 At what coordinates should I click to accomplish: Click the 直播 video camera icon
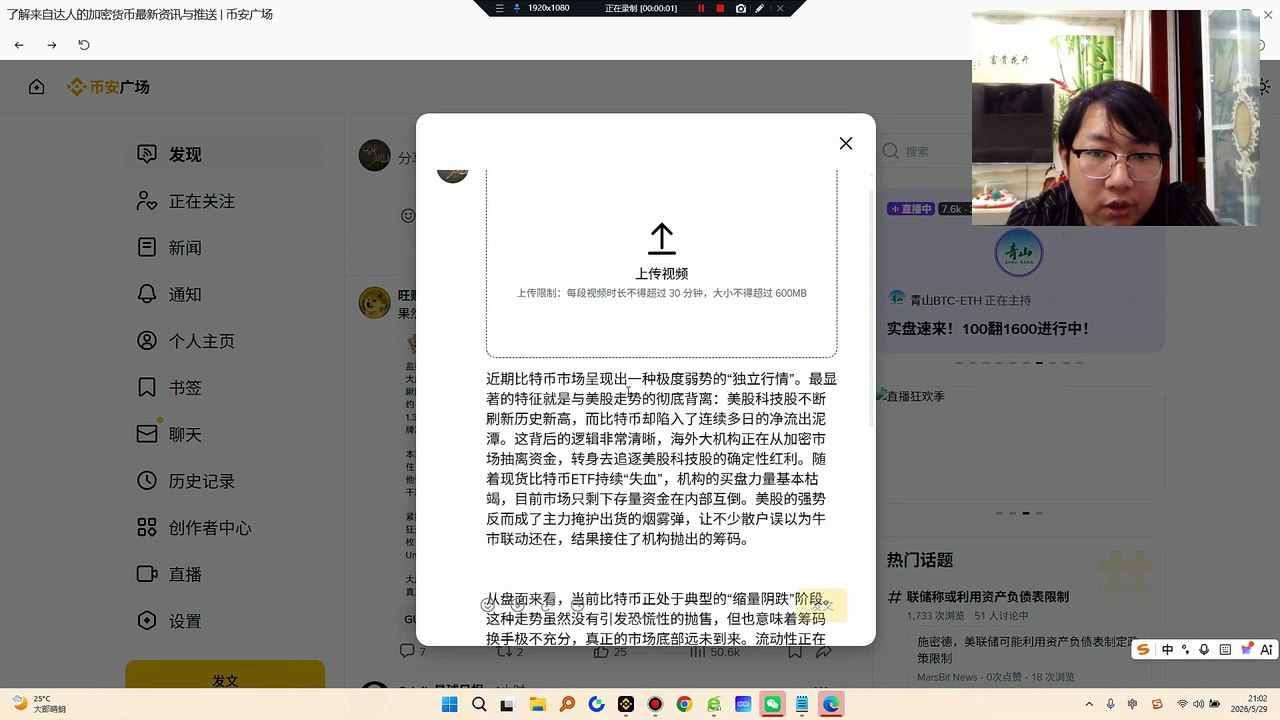point(147,574)
